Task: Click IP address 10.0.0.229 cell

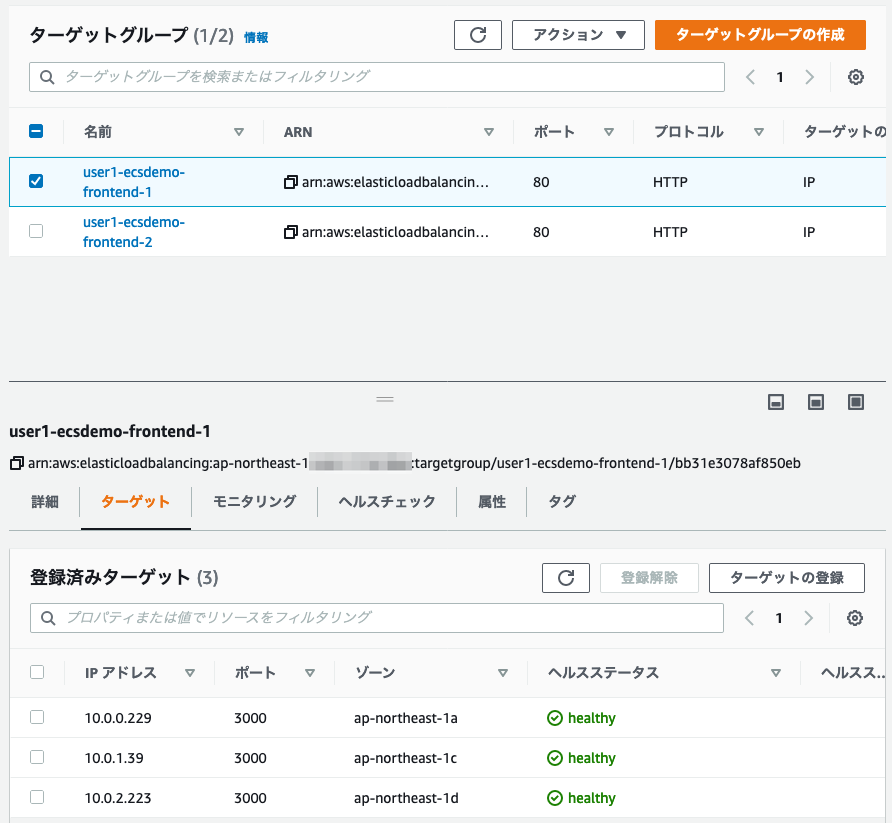Action: [x=118, y=718]
